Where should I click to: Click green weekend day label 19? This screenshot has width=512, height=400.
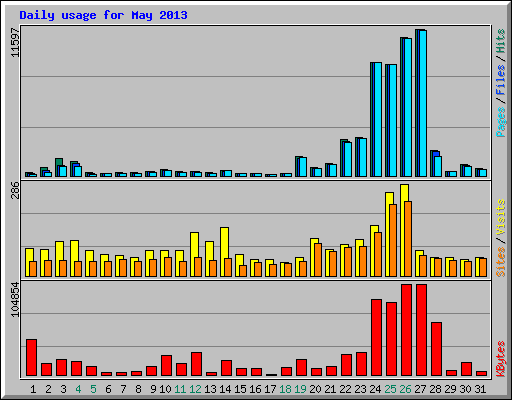tap(300, 389)
